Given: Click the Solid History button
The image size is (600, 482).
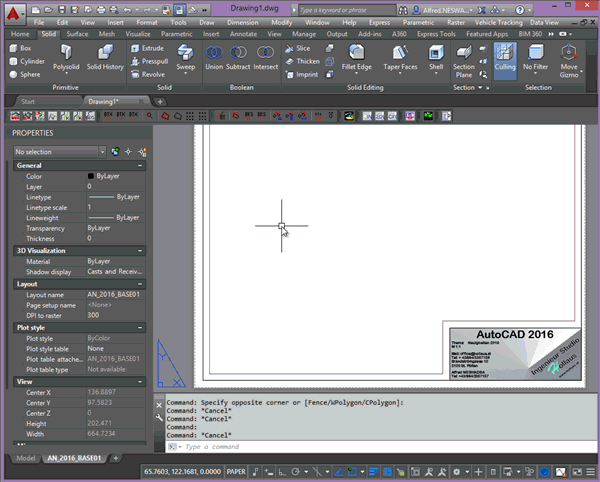Looking at the screenshot, I should tap(106, 58).
